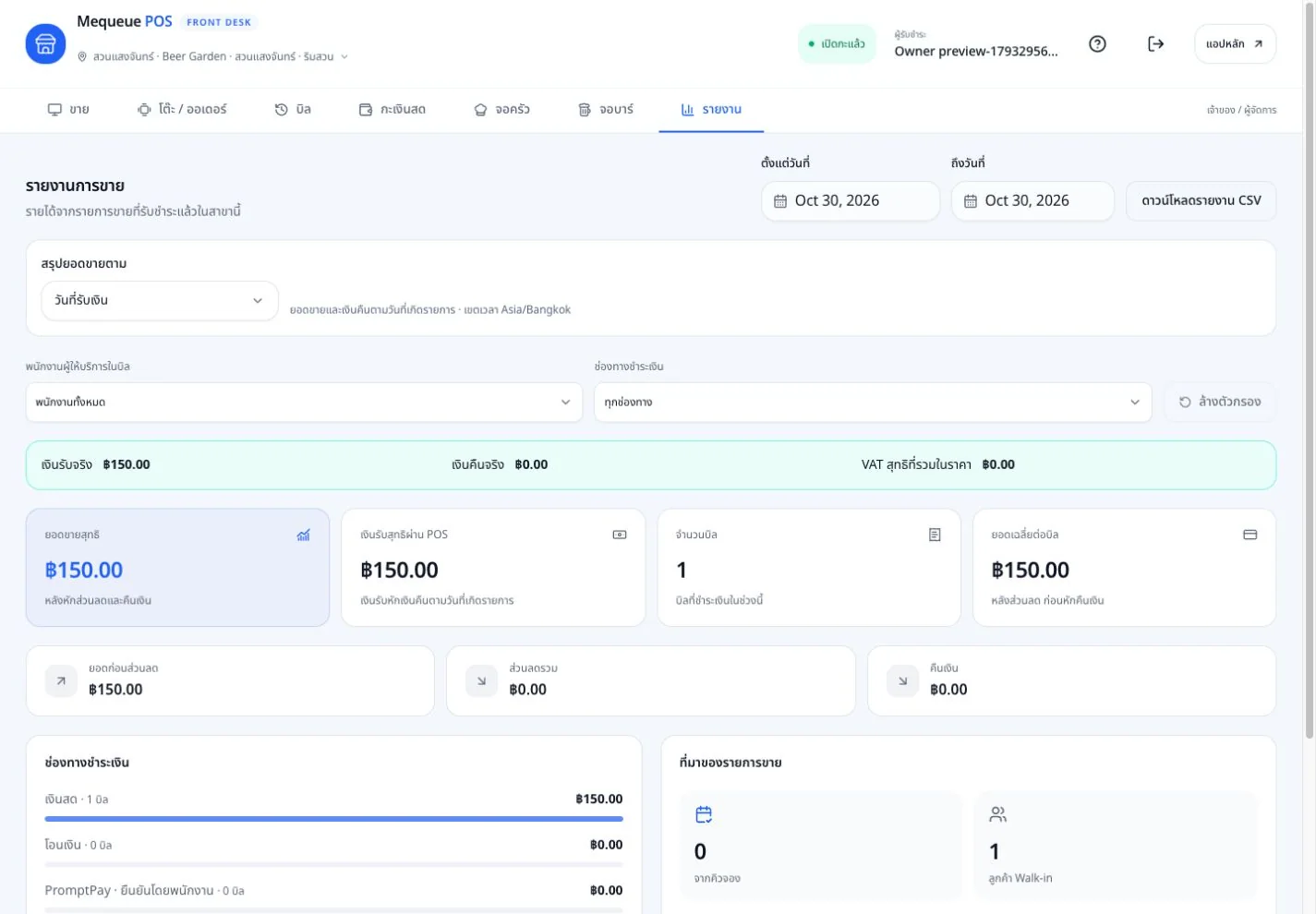Screen dimensions: 1316x914
Task: Click the page vertical scrollbar
Action: 1310,369
